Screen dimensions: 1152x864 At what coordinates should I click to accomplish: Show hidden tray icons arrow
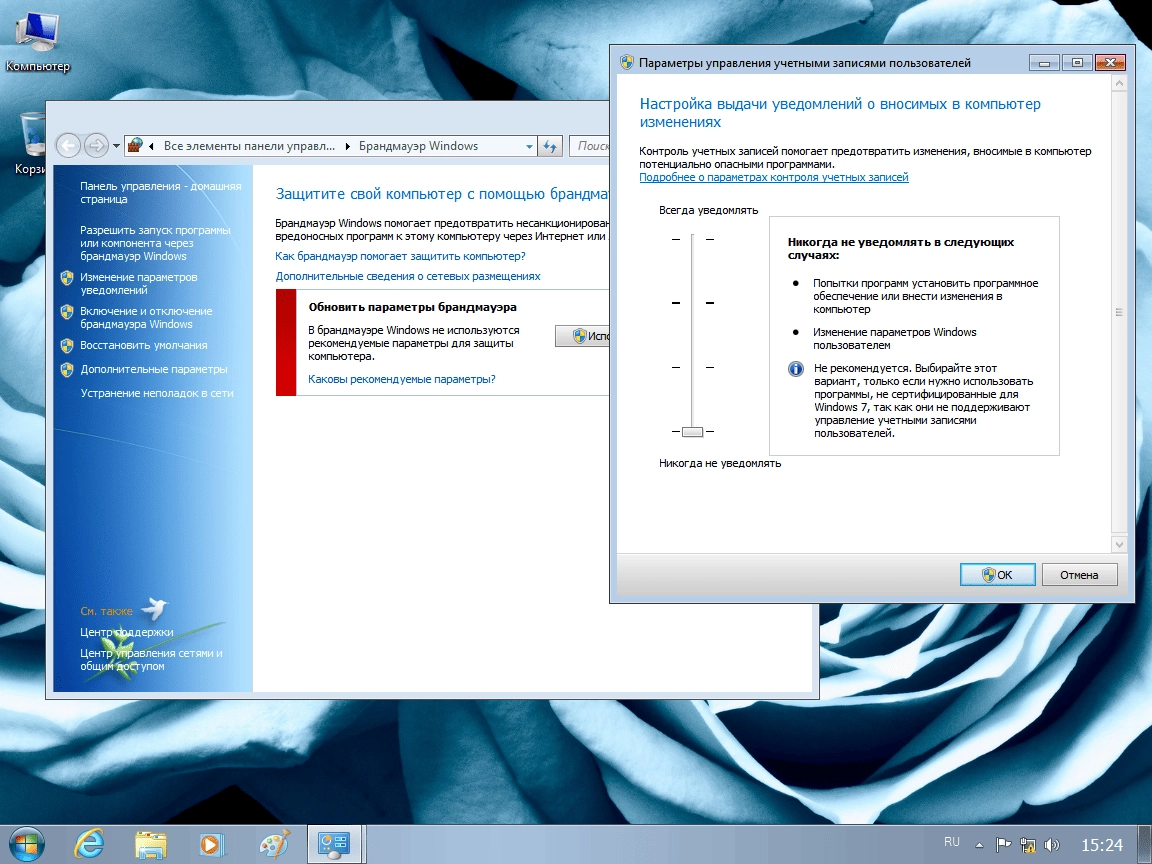(979, 845)
